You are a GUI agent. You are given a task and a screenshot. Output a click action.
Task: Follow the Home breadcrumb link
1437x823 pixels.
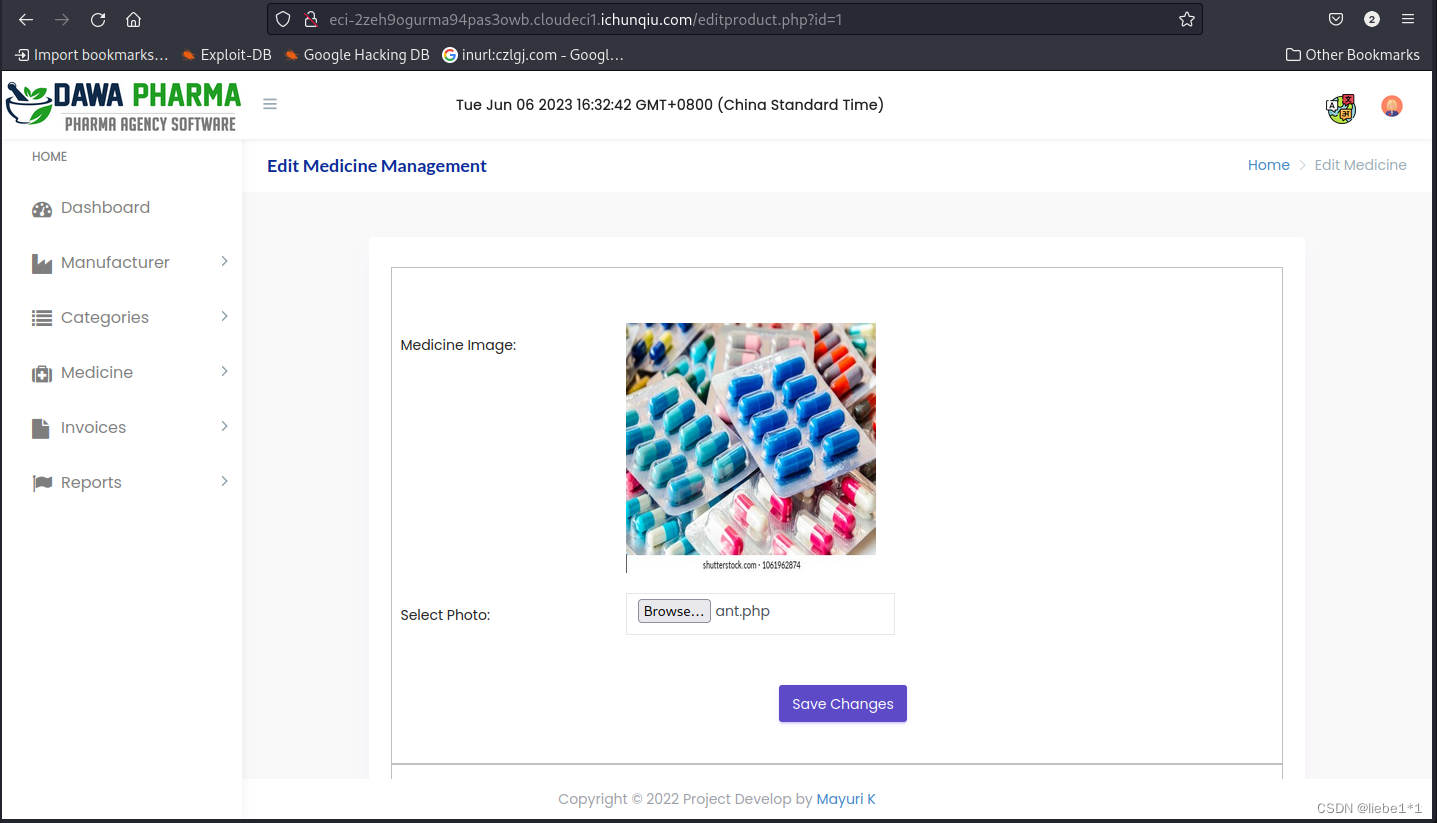click(x=1268, y=165)
